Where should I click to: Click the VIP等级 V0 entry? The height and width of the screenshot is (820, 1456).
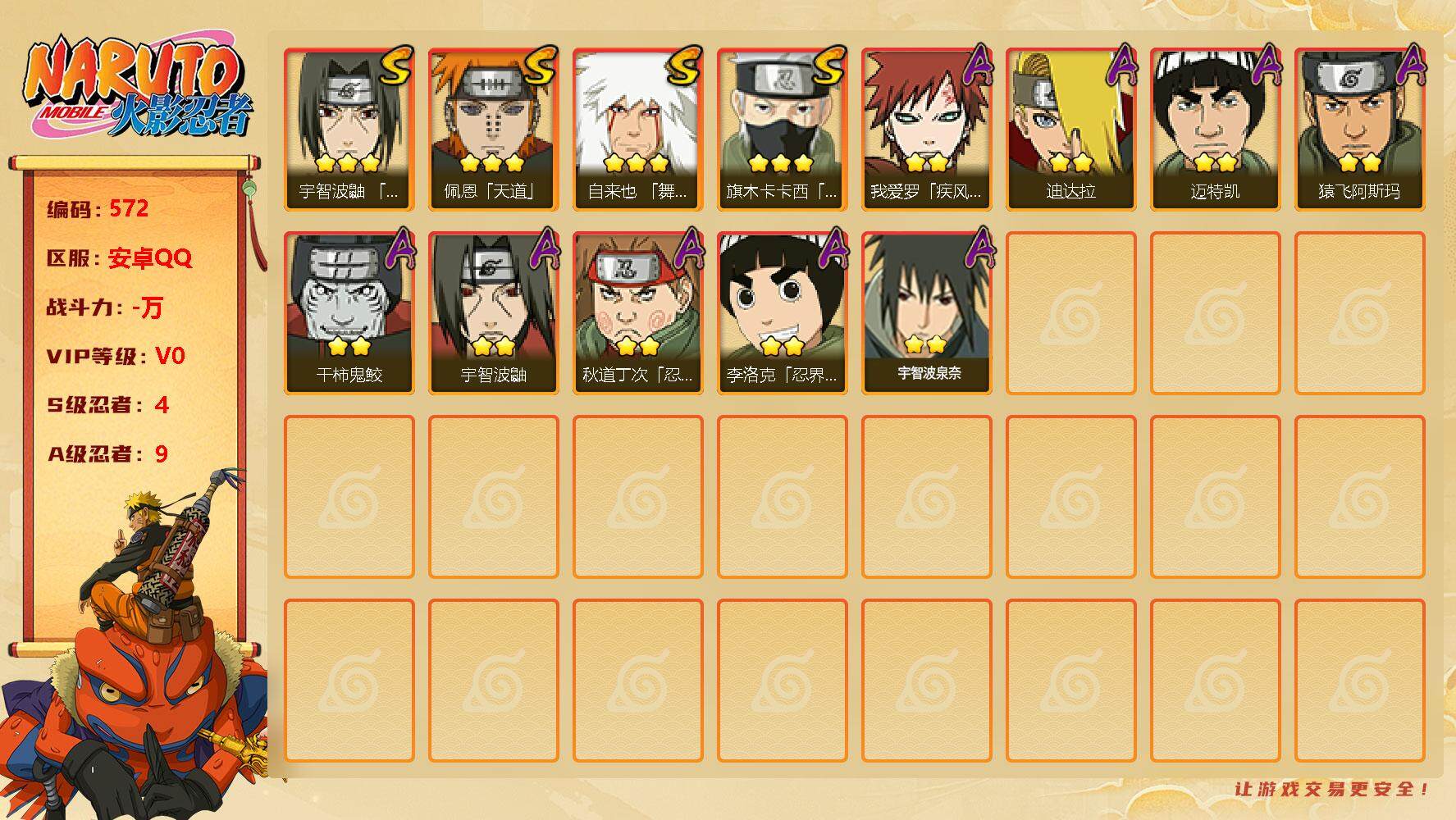(x=116, y=356)
